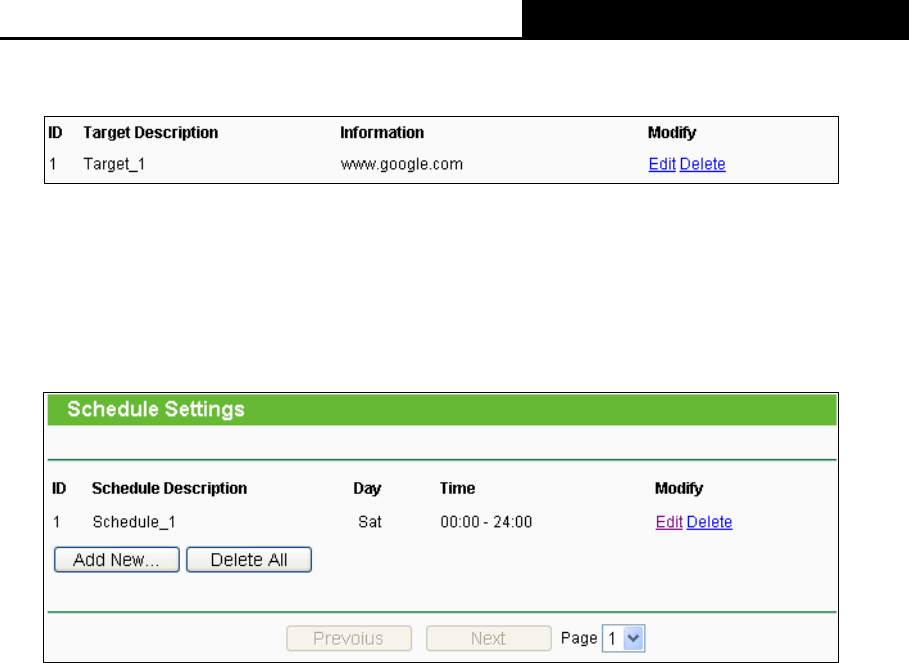Image resolution: width=909 pixels, height=663 pixels.
Task: Go to the Previous page
Action: point(348,638)
